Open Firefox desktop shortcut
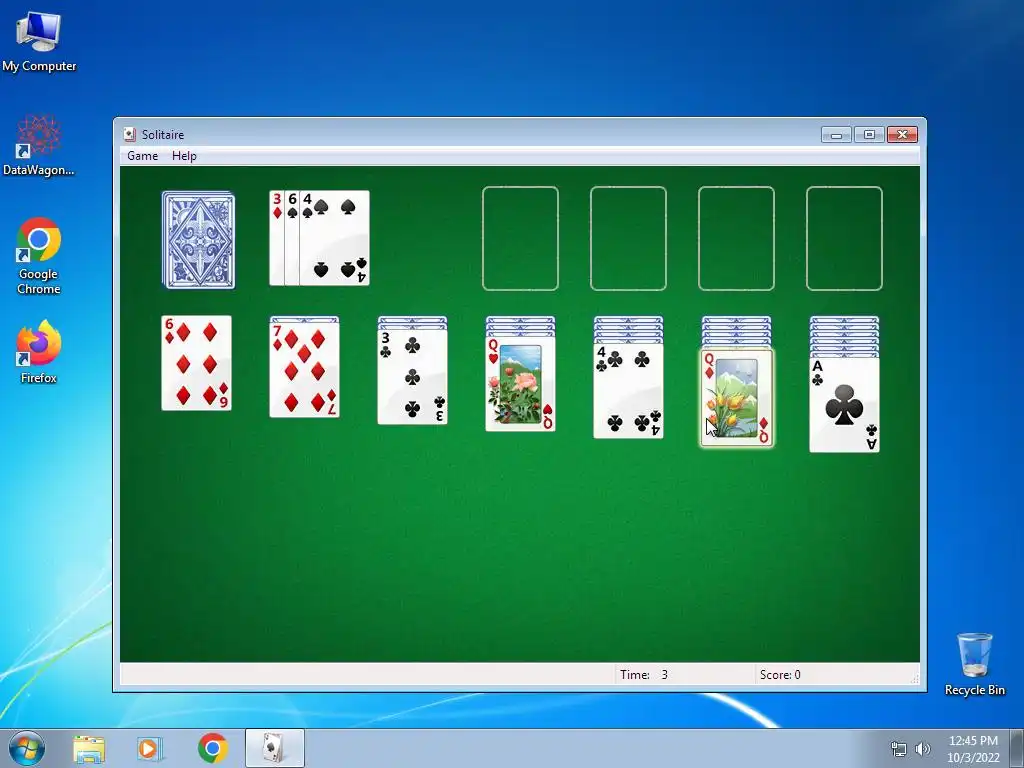 (39, 352)
